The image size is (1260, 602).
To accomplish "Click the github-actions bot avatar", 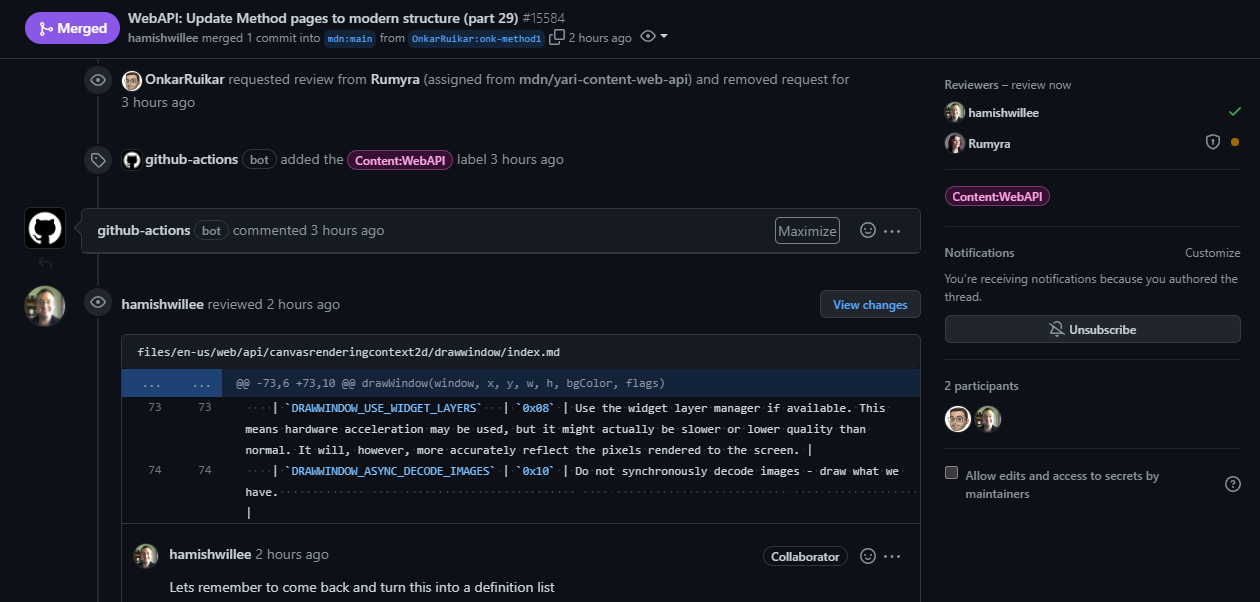I will click(x=45, y=228).
